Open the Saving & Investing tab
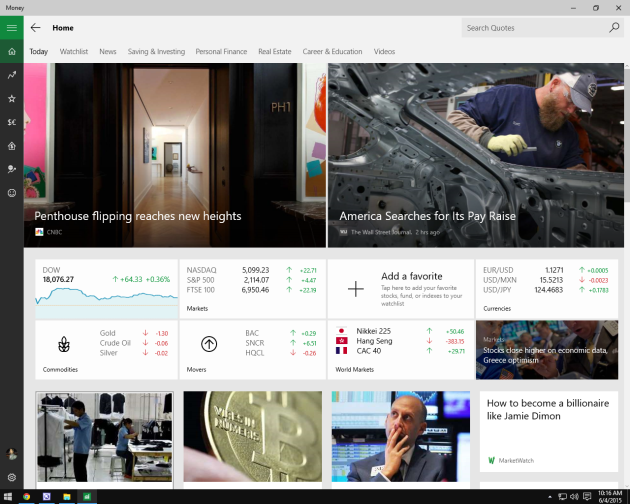Viewport: 630px width, 504px height. (x=156, y=51)
